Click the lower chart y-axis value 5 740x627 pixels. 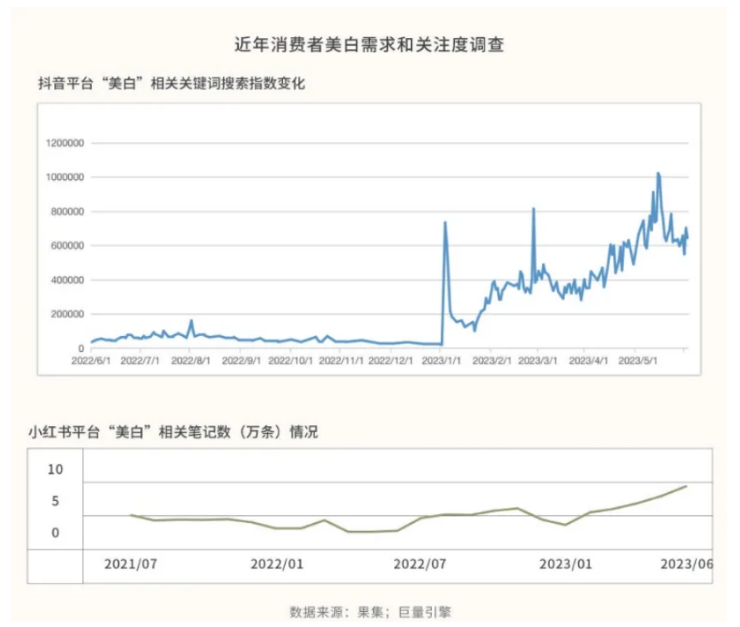pyautogui.click(x=55, y=501)
